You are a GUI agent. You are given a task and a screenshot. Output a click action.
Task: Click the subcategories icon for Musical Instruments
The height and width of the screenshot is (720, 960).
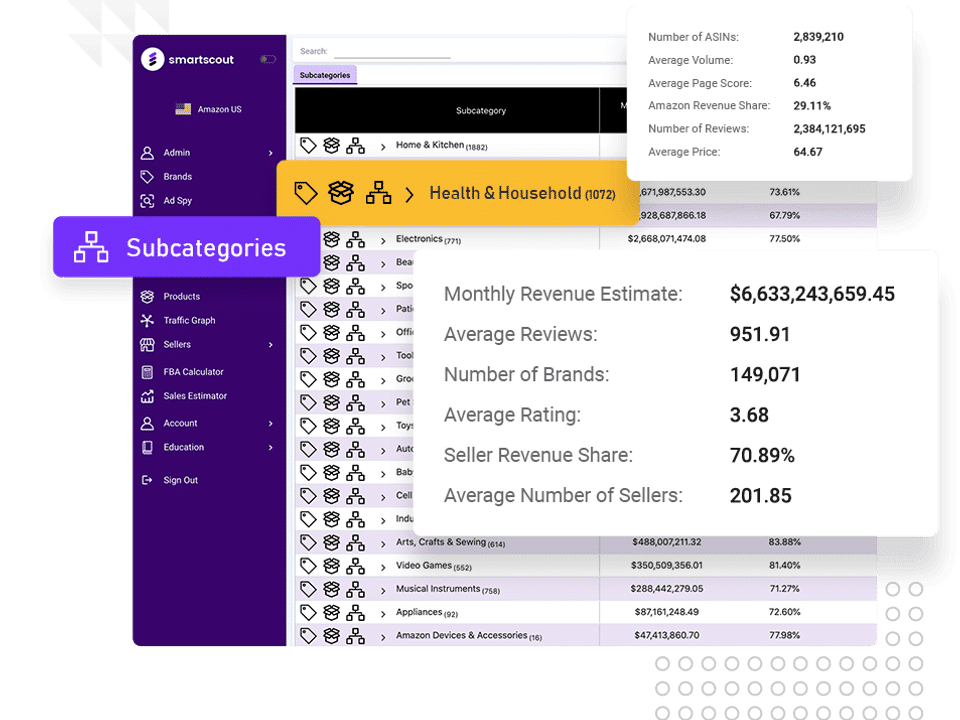coord(355,589)
